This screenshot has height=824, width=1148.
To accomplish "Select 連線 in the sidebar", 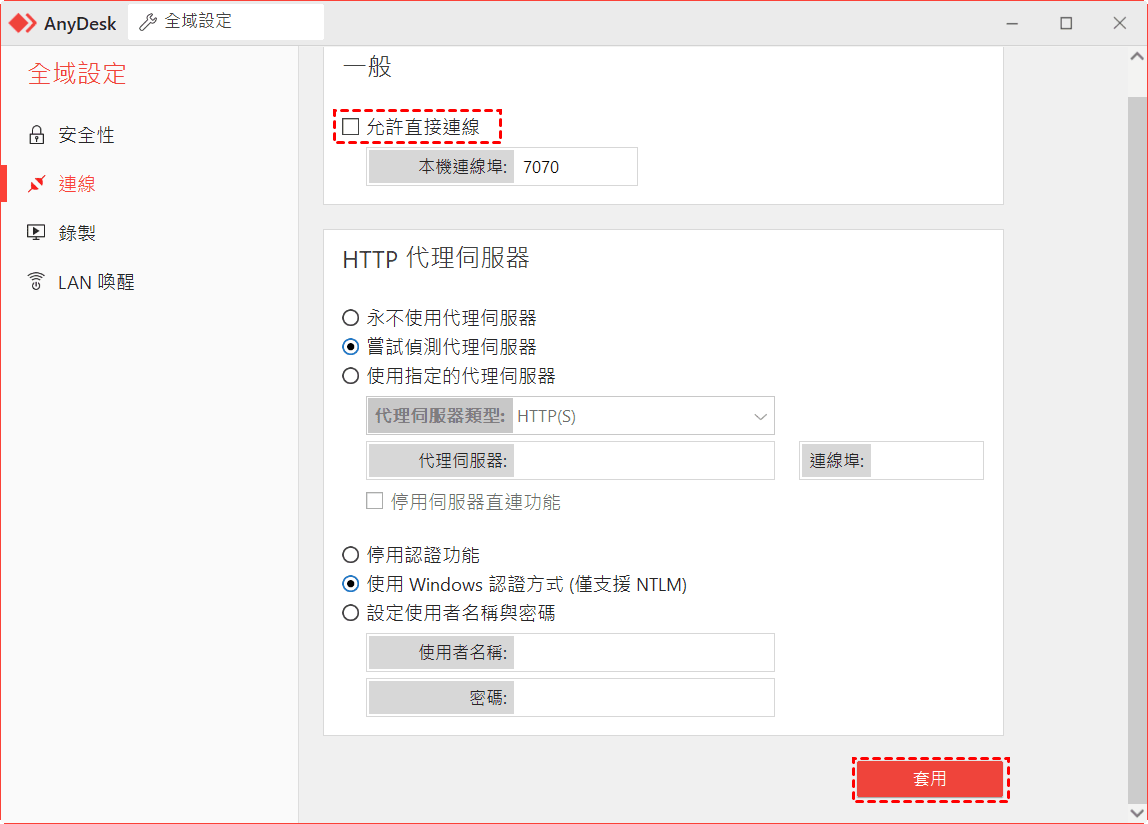I will 76,184.
